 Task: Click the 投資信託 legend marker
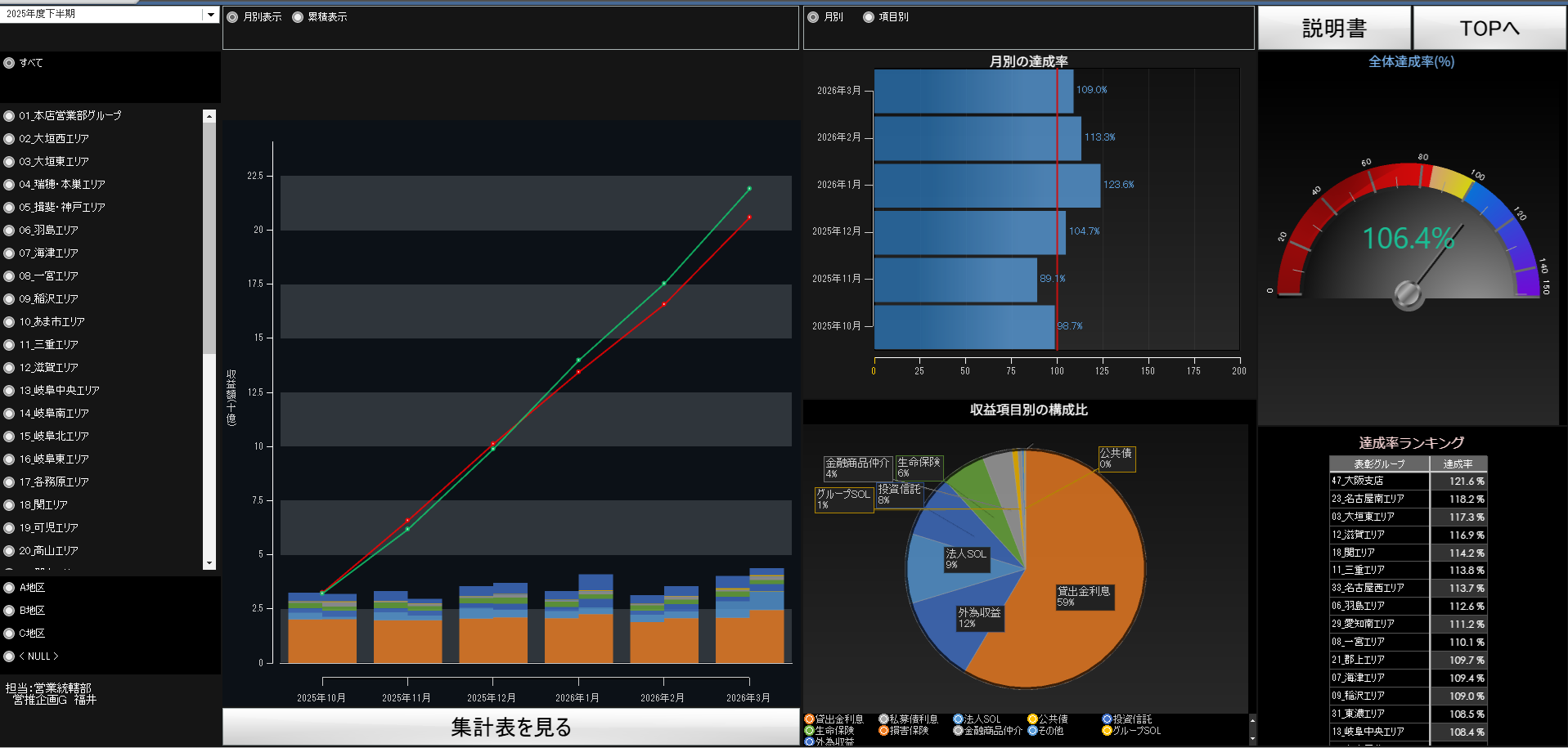pyautogui.click(x=1107, y=719)
